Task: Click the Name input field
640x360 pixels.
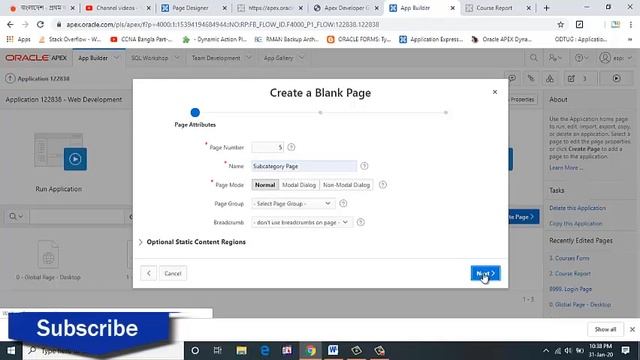Action: pos(304,166)
